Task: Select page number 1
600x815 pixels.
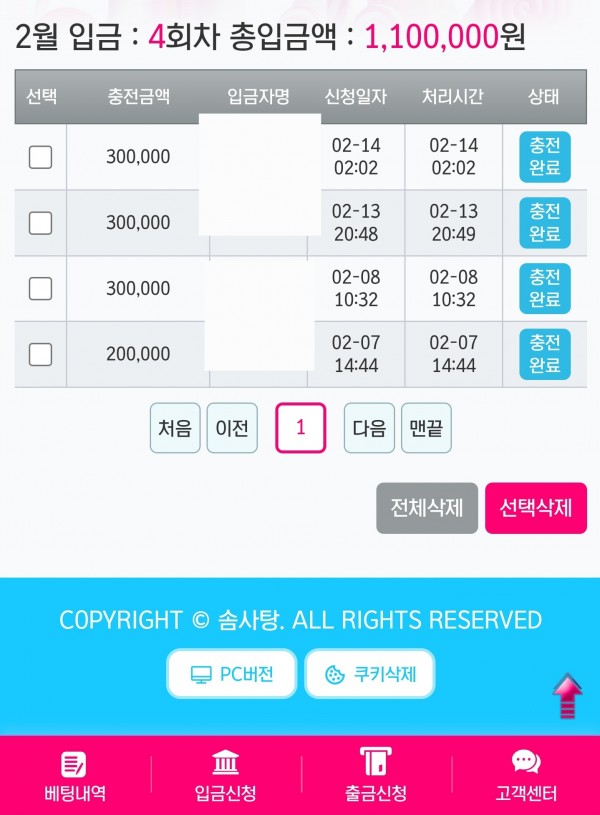Action: click(x=301, y=428)
